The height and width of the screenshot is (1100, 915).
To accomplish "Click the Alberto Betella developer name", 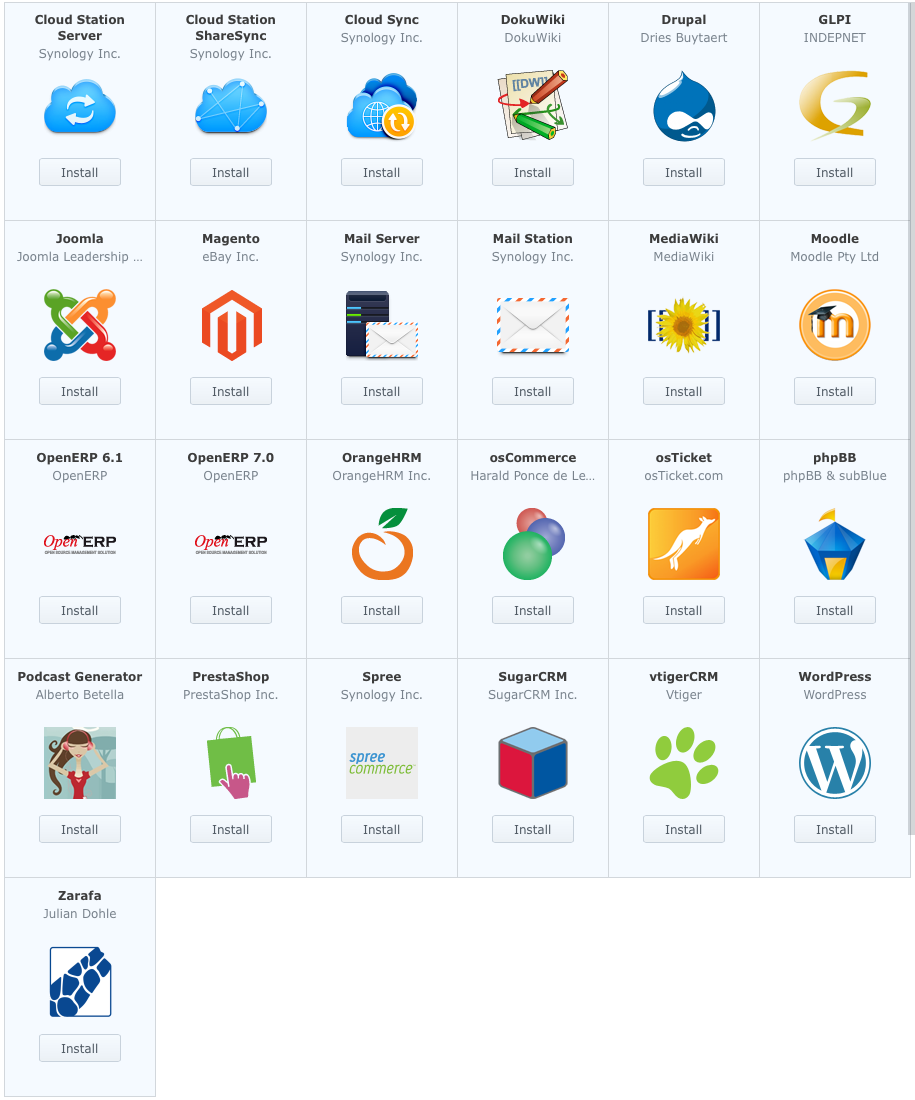I will [80, 695].
